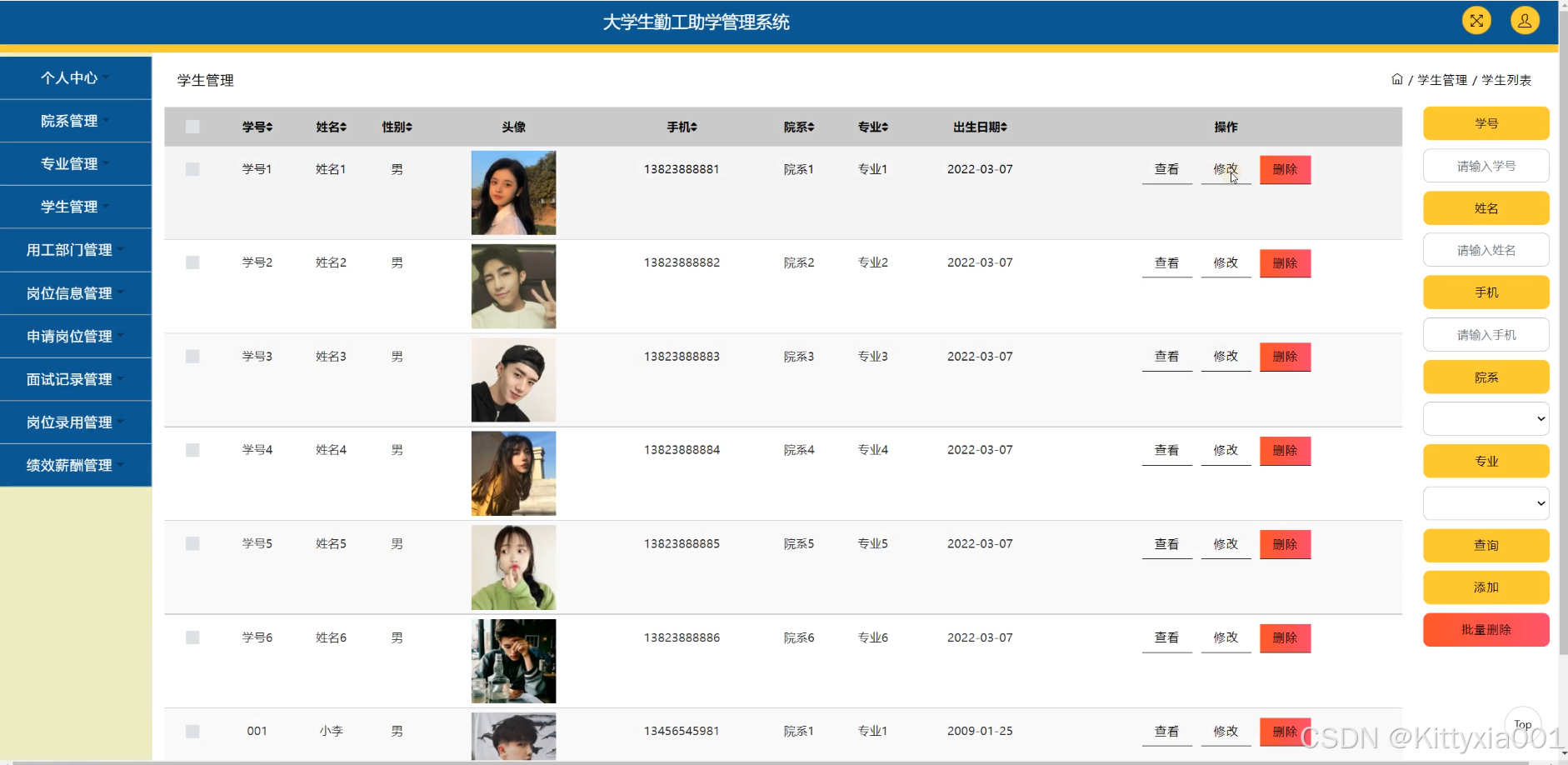Screen dimensions: 1568x765
Task: Open avatar photo of student 姓名2
Action: click(513, 287)
